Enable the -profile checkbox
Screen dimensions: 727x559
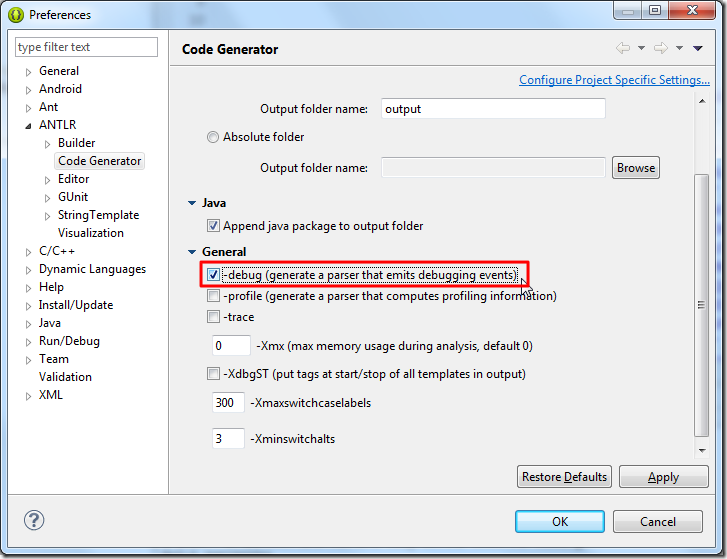coord(213,296)
